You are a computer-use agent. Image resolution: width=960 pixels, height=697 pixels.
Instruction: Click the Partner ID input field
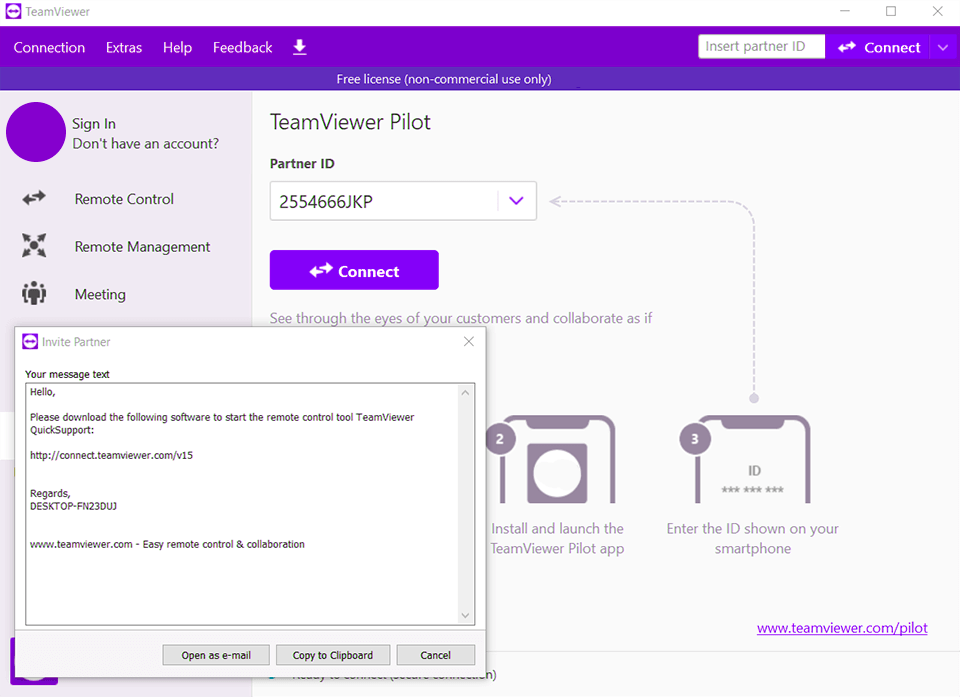(383, 201)
